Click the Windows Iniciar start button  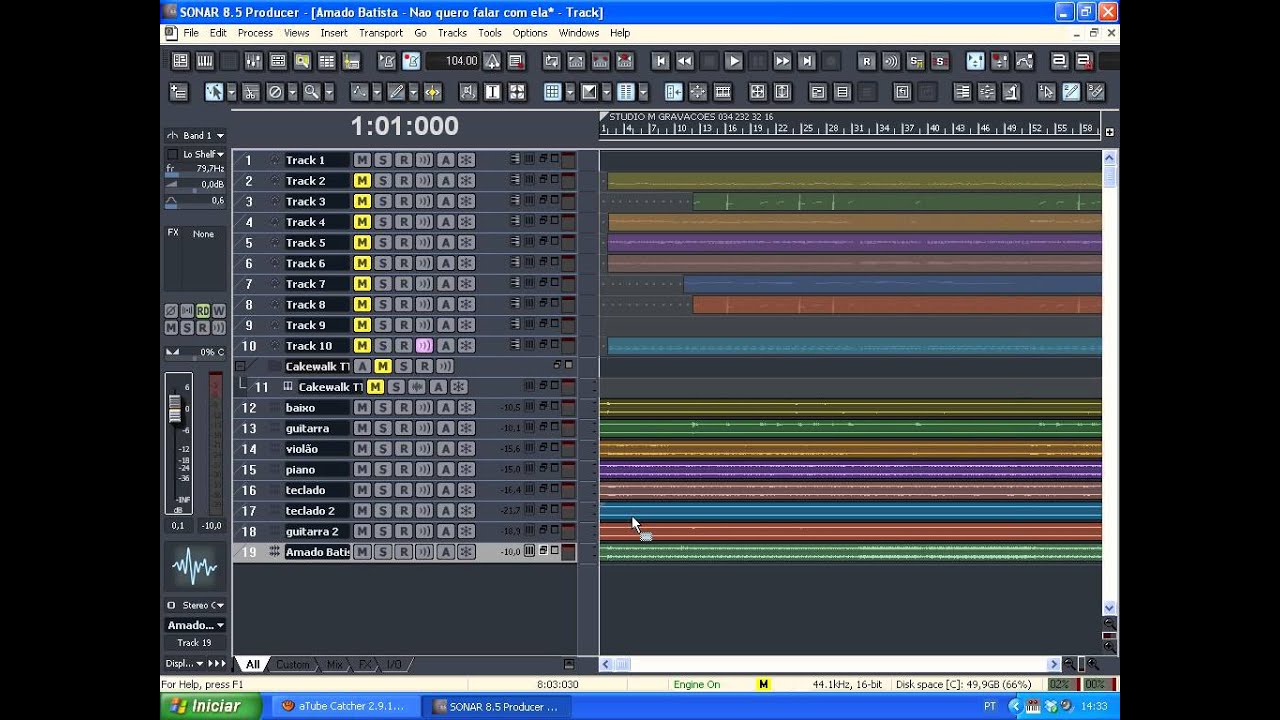(210, 706)
